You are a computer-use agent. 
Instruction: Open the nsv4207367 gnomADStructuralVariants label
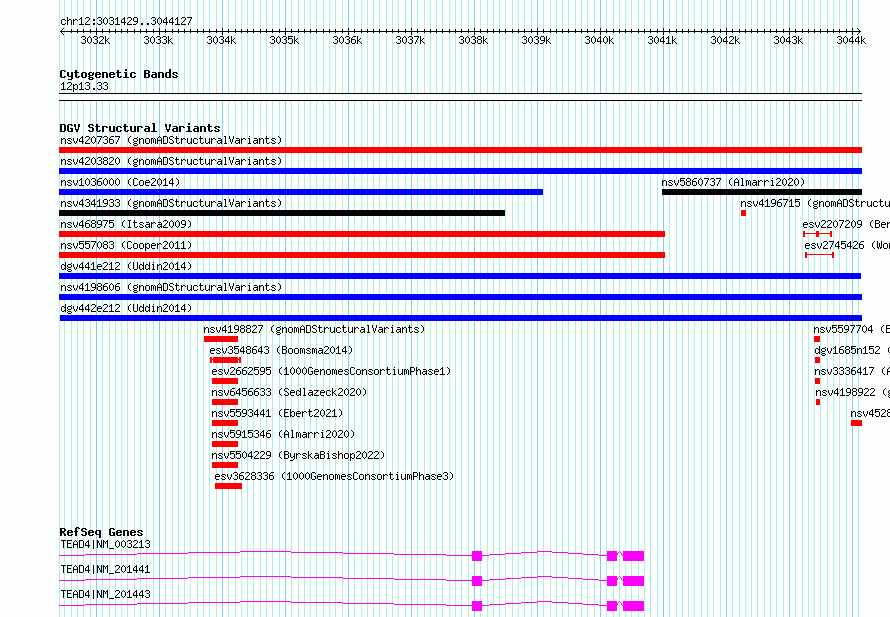pyautogui.click(x=171, y=140)
